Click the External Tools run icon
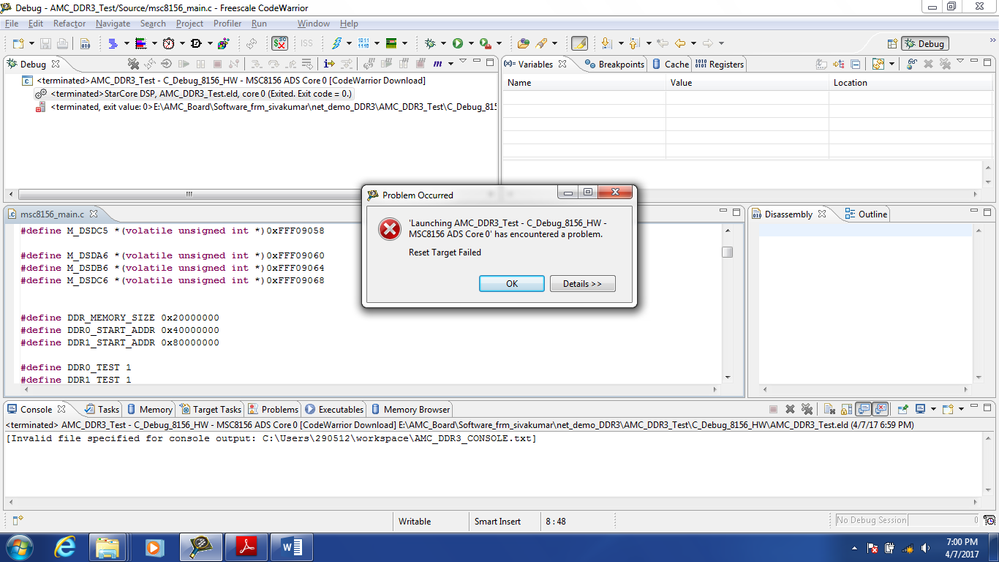This screenshot has height=562, width=999. 485,43
